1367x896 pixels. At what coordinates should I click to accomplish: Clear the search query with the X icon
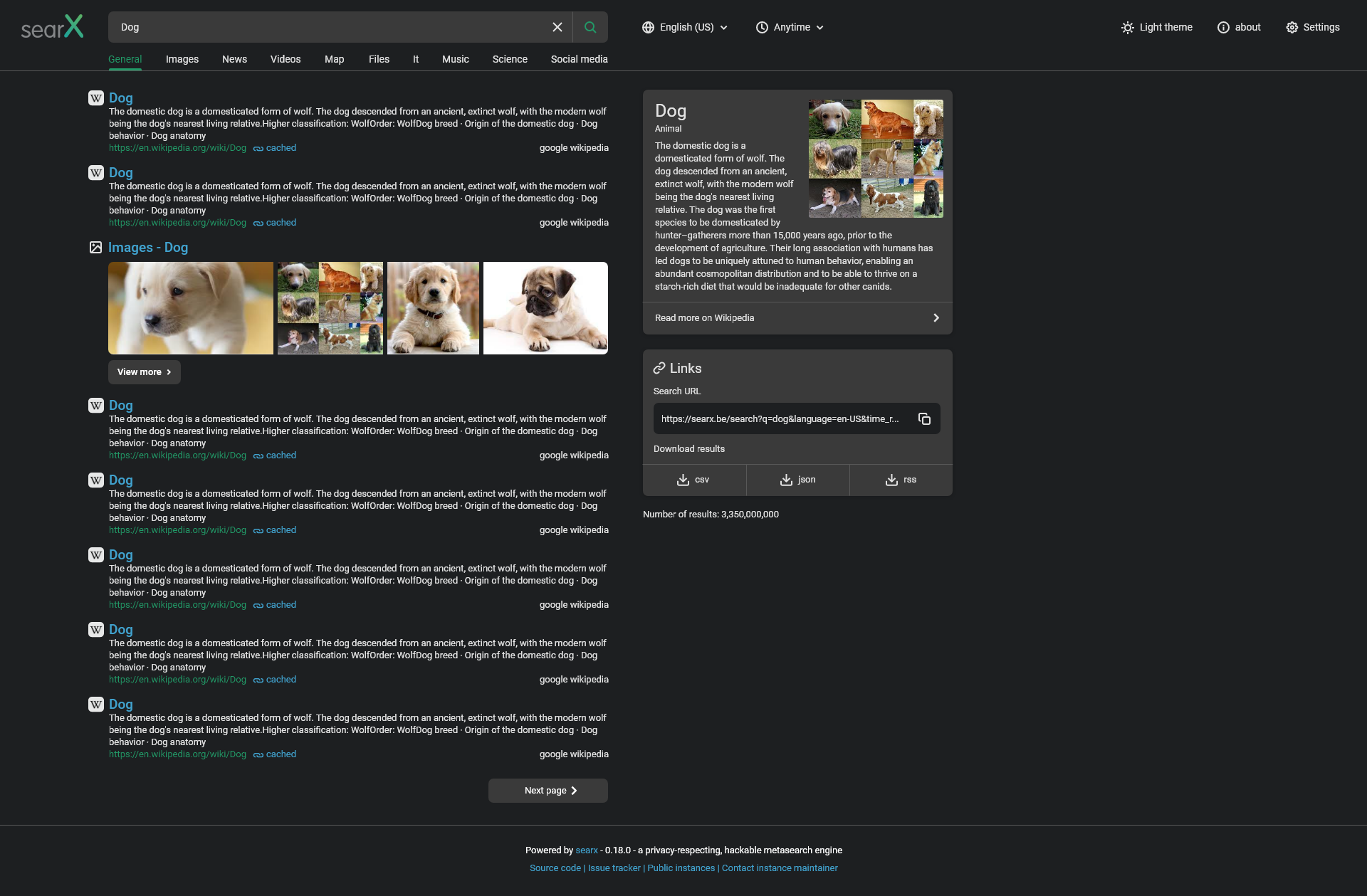[x=557, y=26]
